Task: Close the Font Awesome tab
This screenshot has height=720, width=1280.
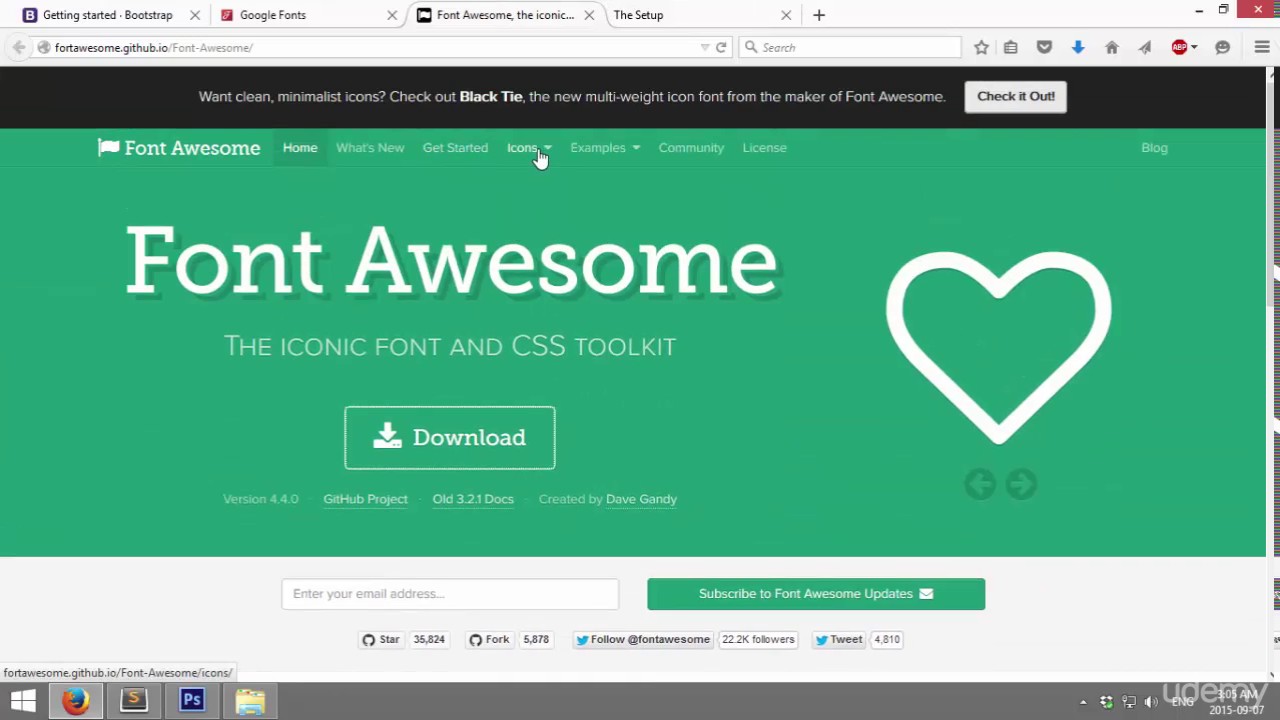Action: point(589,15)
